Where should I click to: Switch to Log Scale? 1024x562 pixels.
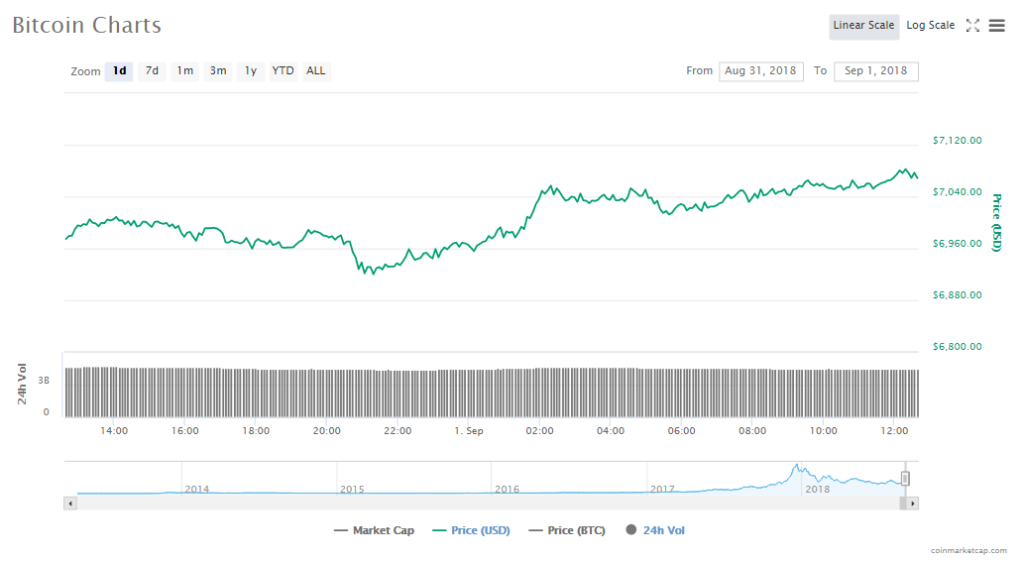coord(930,26)
